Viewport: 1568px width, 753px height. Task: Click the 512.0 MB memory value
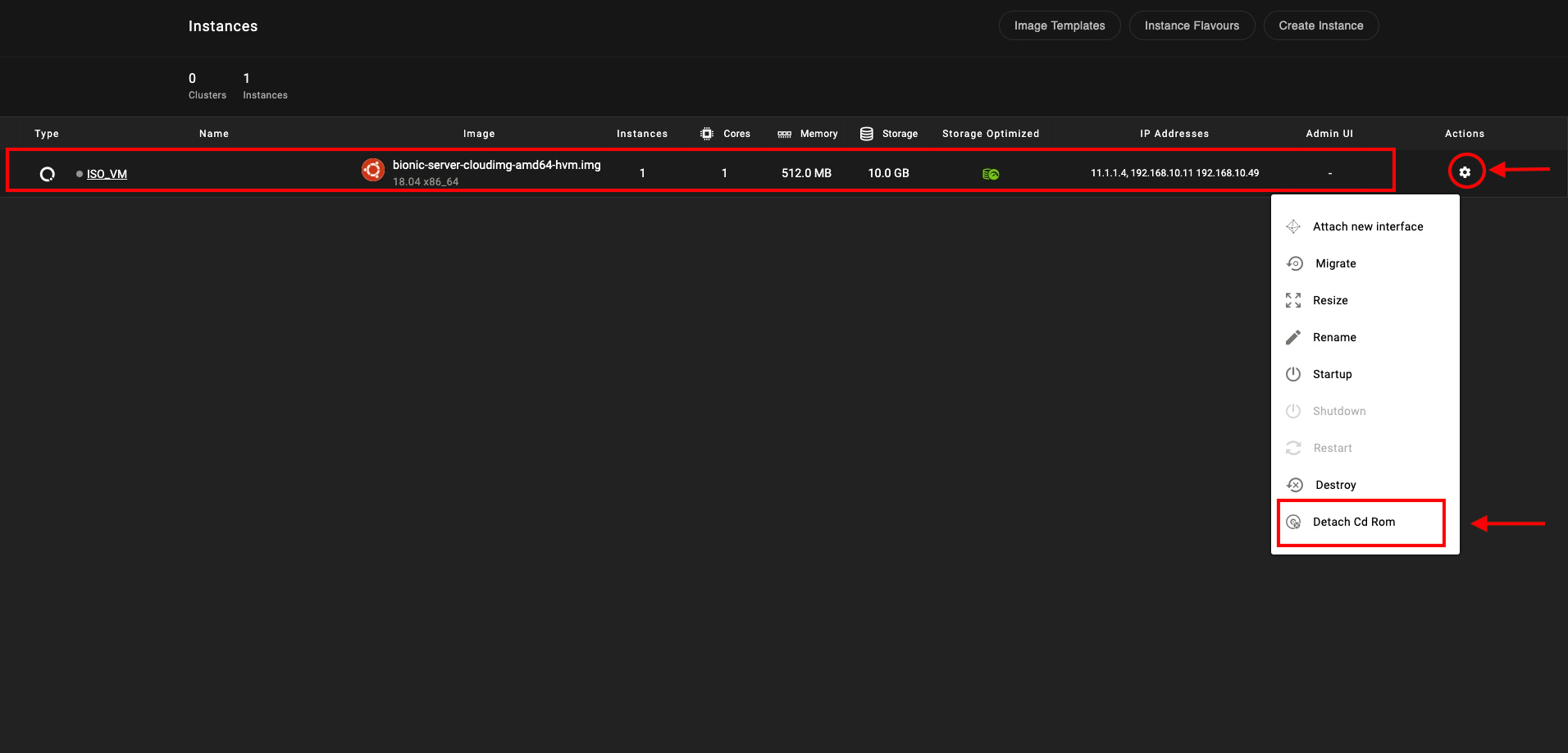(806, 173)
